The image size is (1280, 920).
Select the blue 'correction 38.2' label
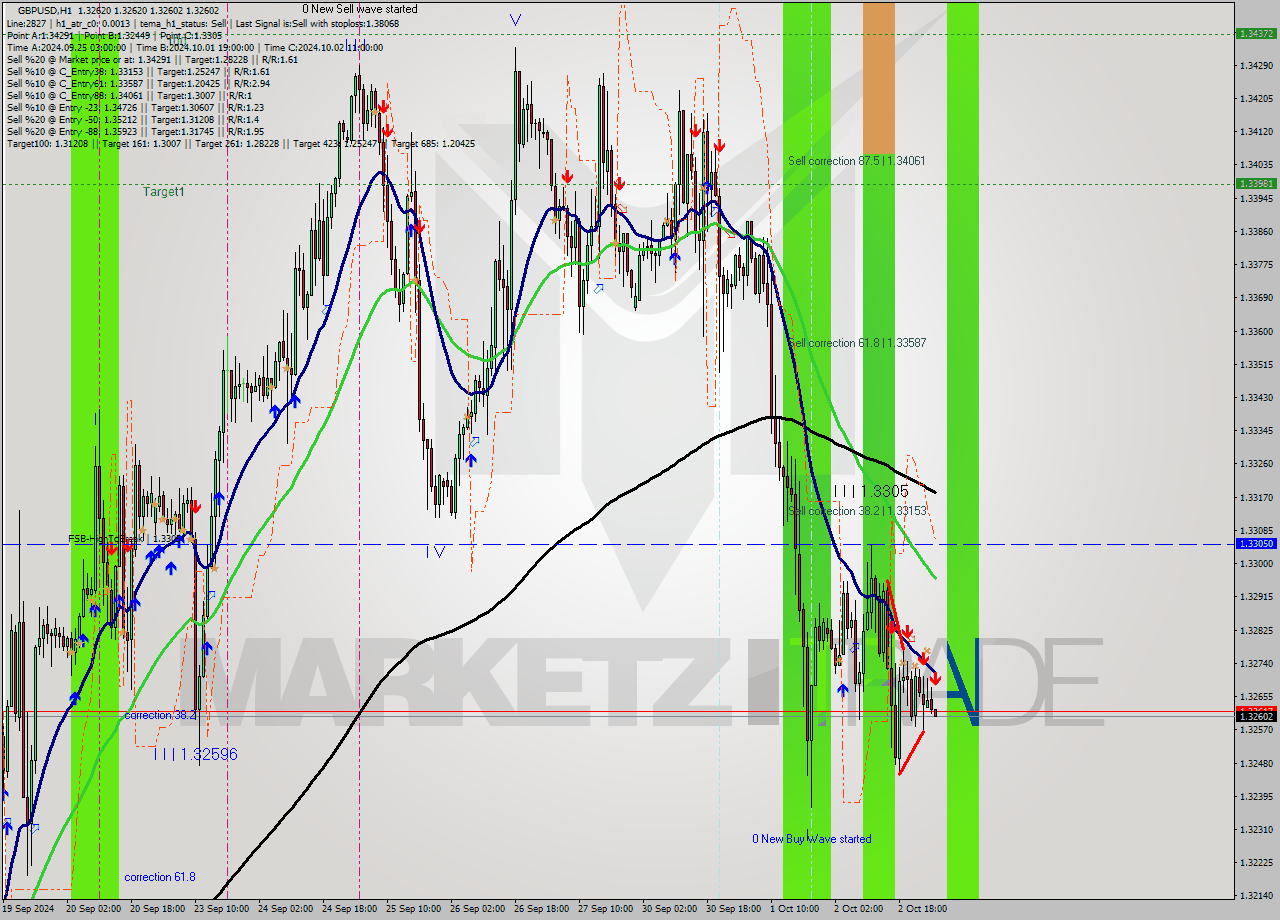[x=160, y=715]
